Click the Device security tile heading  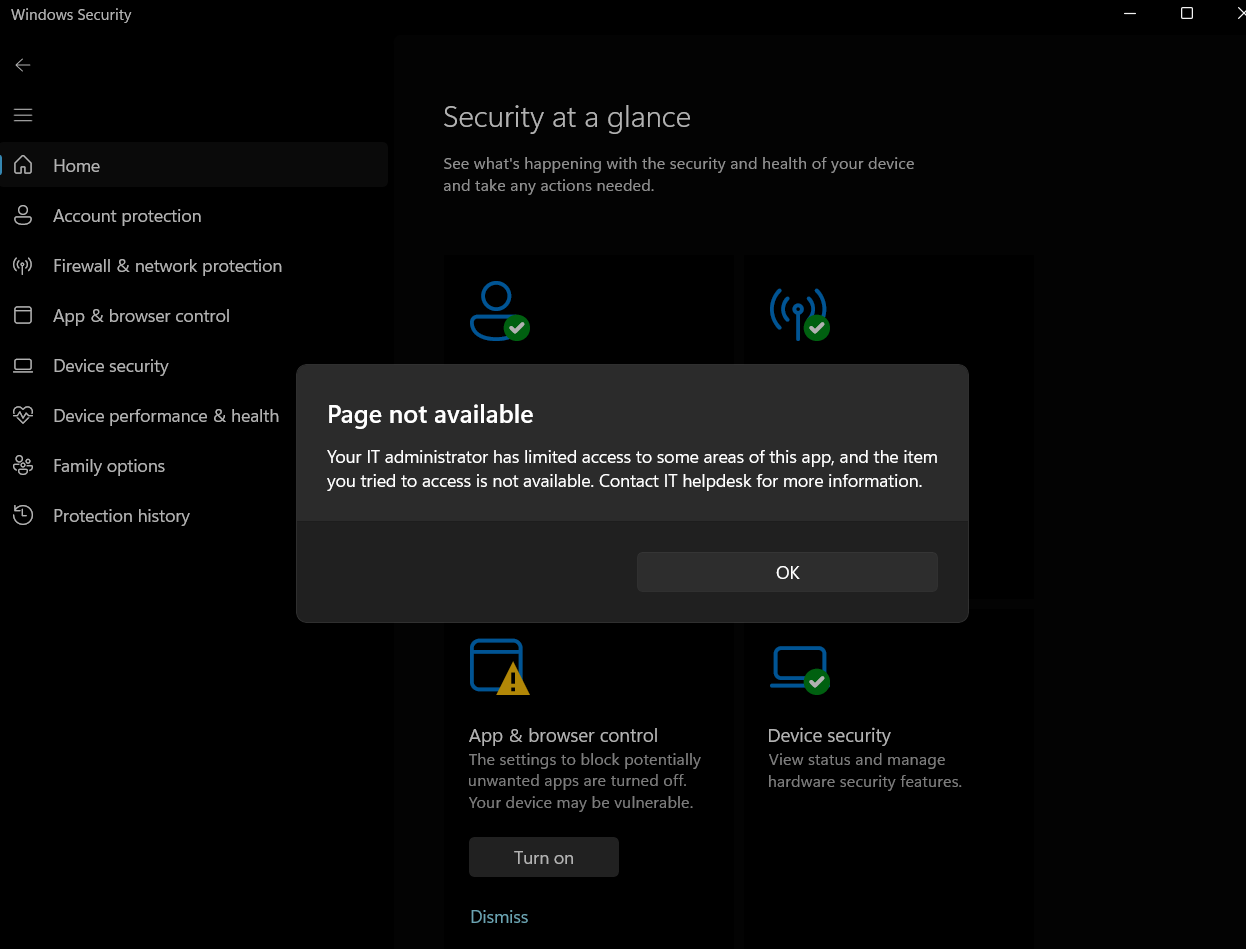click(x=829, y=736)
